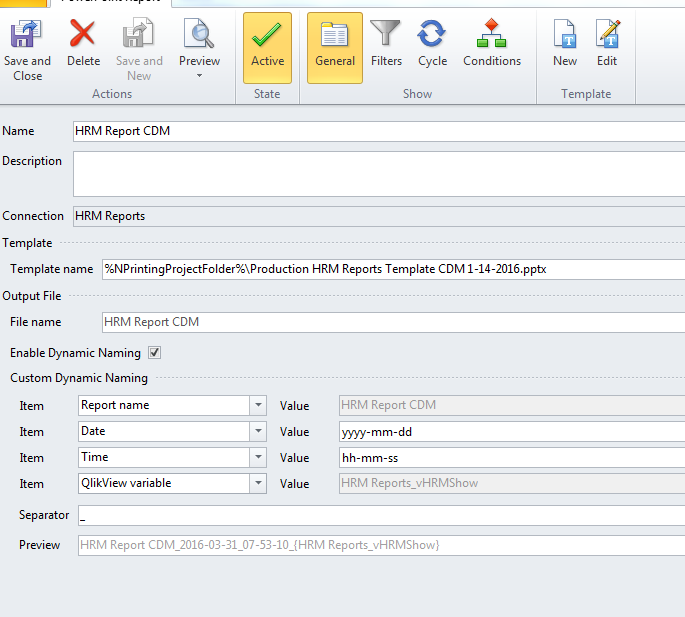Click the Custom Dynamic Naming heading
The image size is (685, 617).
tap(79, 378)
